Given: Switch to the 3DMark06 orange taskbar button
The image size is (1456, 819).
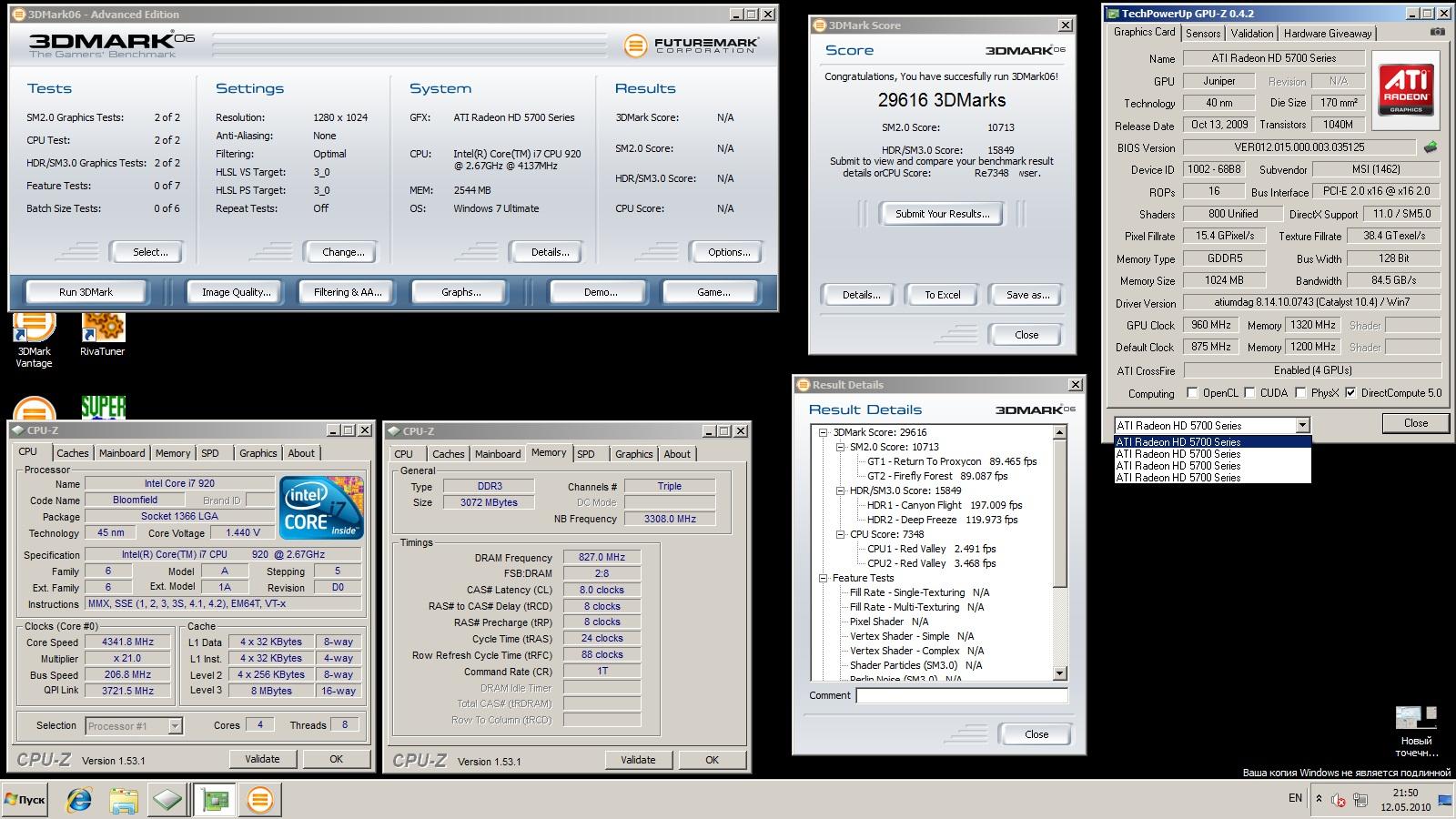Looking at the screenshot, I should pos(260,800).
